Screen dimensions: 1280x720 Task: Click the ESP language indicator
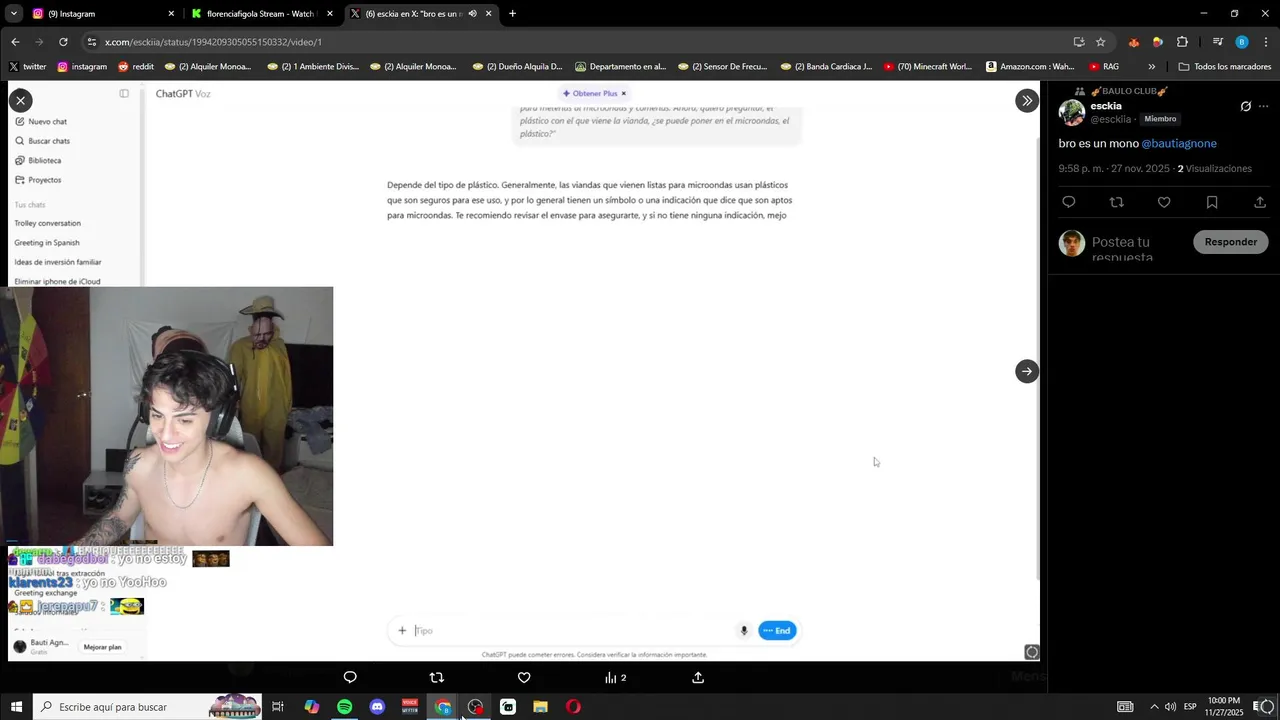(1190, 707)
